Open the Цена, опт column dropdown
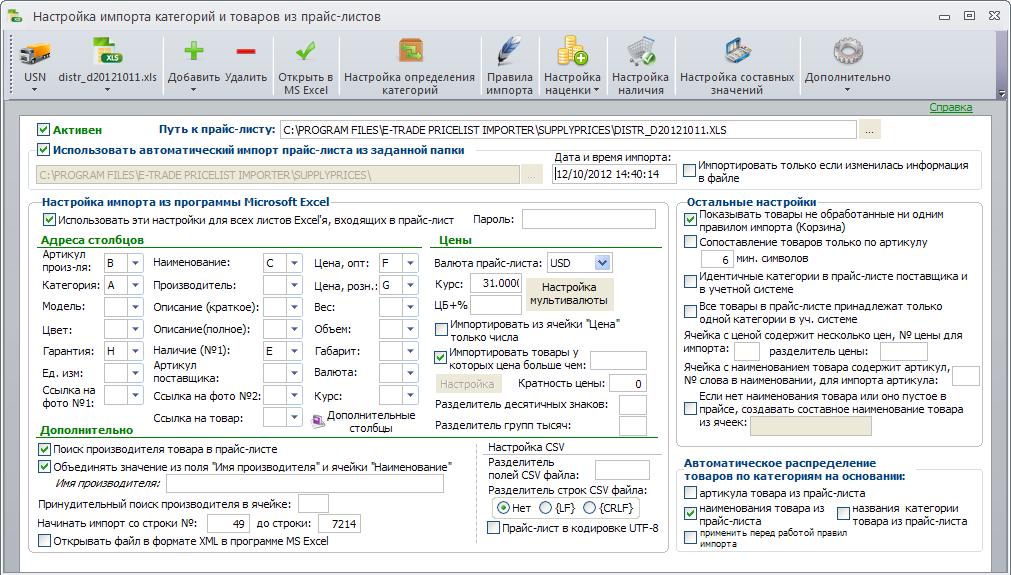This screenshot has height=575, width=1011. 410,263
